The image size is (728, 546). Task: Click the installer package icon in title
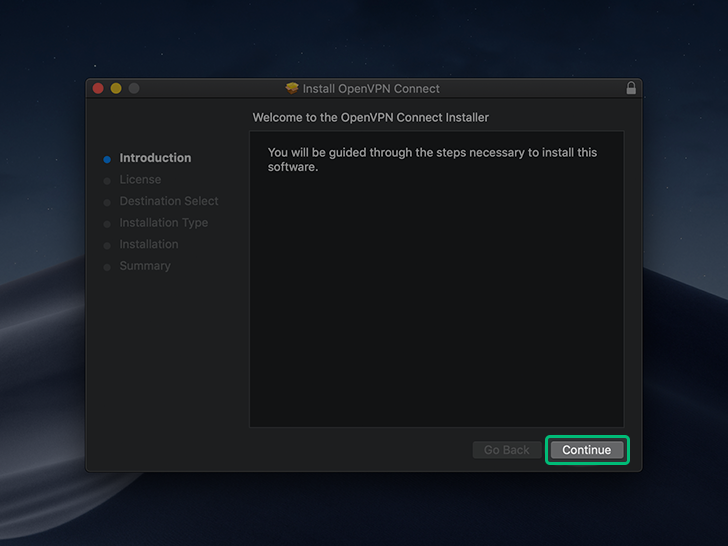point(292,88)
